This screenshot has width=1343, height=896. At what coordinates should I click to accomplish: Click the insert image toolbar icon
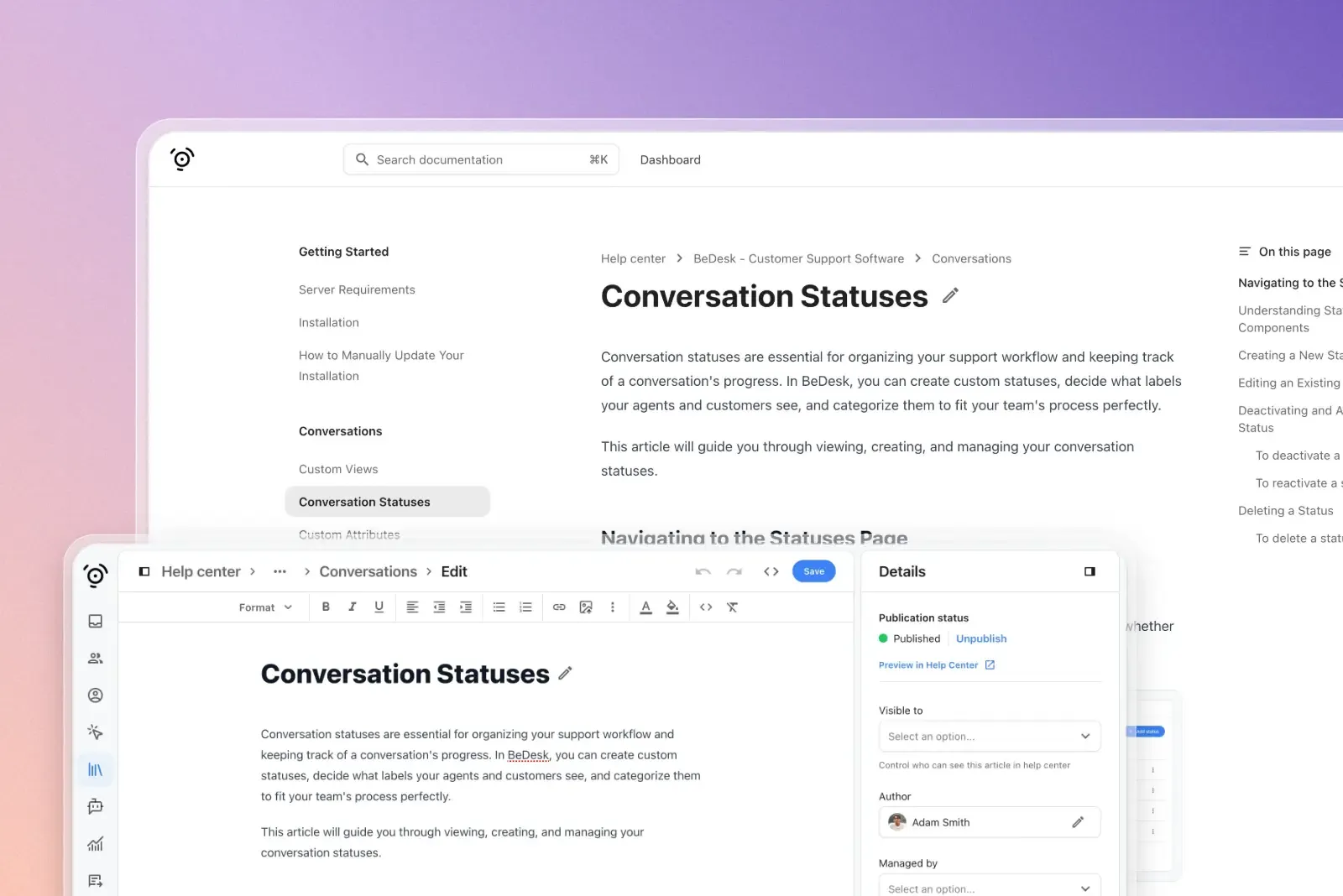tap(586, 607)
